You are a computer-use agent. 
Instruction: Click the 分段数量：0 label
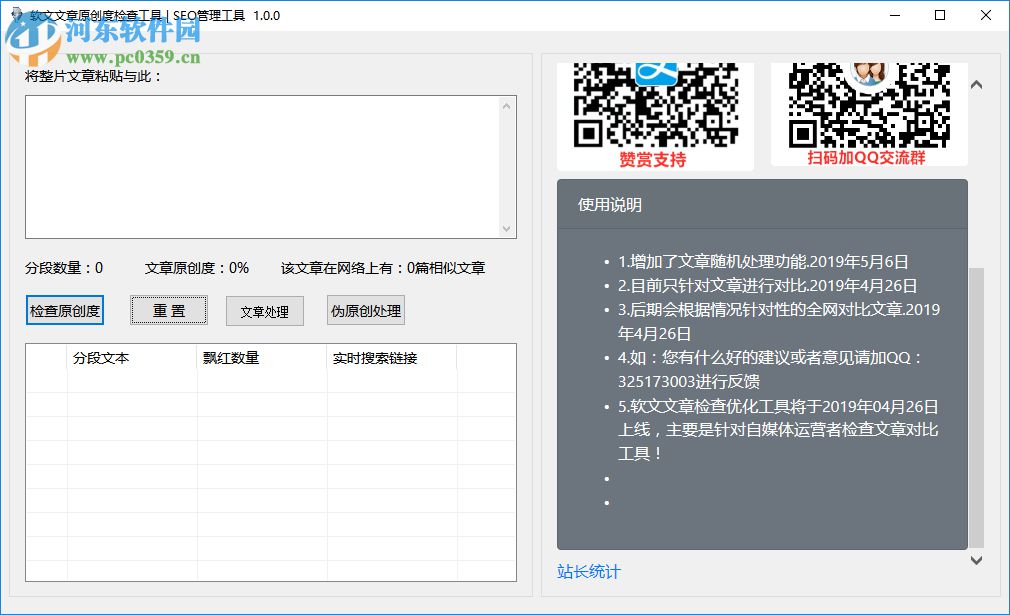coord(64,268)
